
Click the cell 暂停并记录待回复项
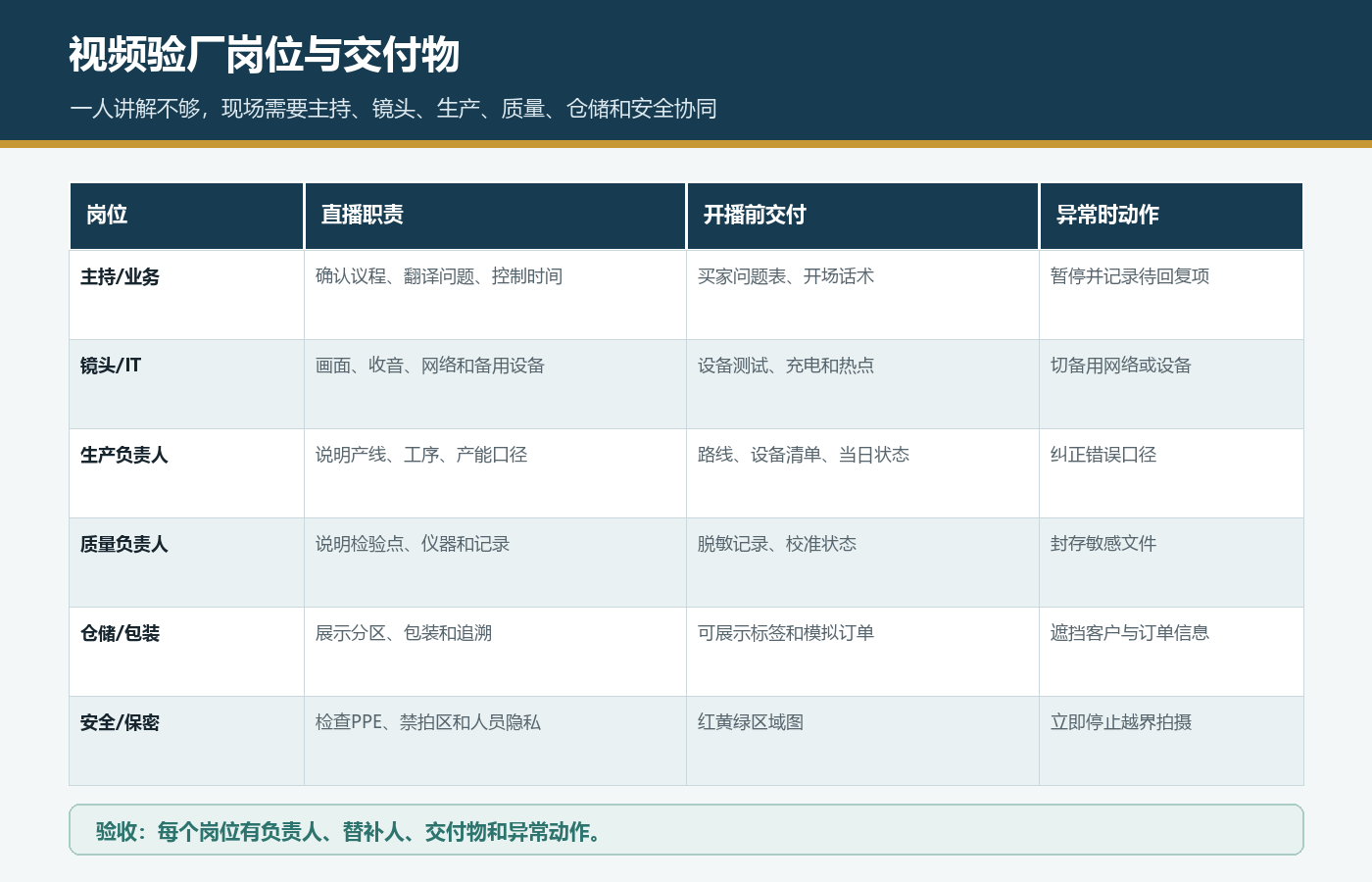tap(1171, 295)
